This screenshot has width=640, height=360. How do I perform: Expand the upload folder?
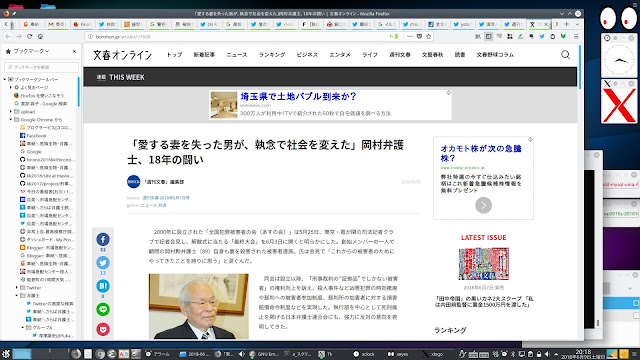[11, 111]
